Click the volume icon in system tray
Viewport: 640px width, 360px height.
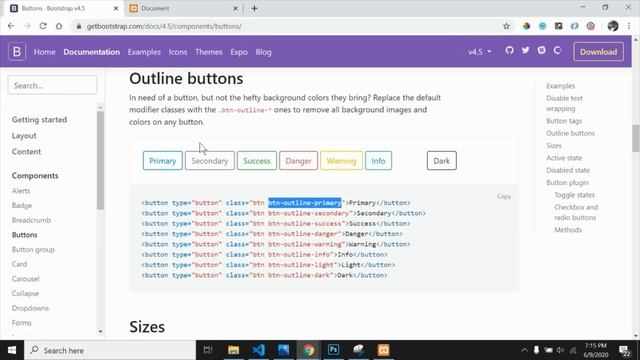[560, 350]
